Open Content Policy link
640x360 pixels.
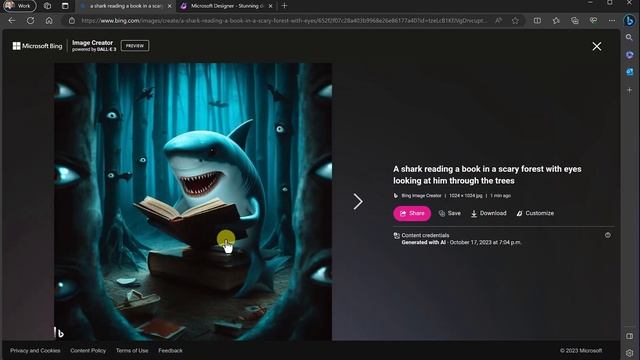point(88,351)
